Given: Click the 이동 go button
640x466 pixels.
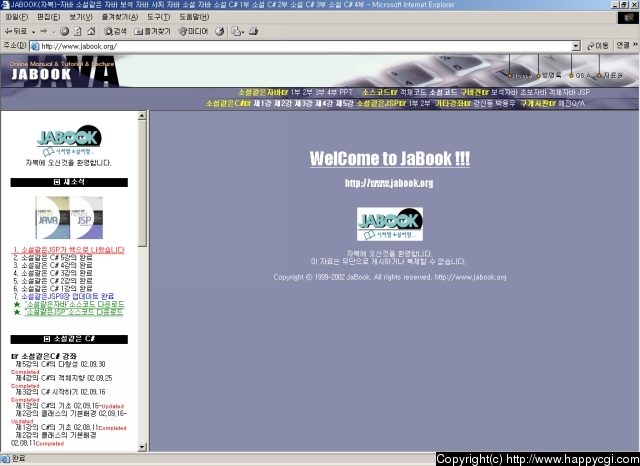Looking at the screenshot, I should point(598,46).
